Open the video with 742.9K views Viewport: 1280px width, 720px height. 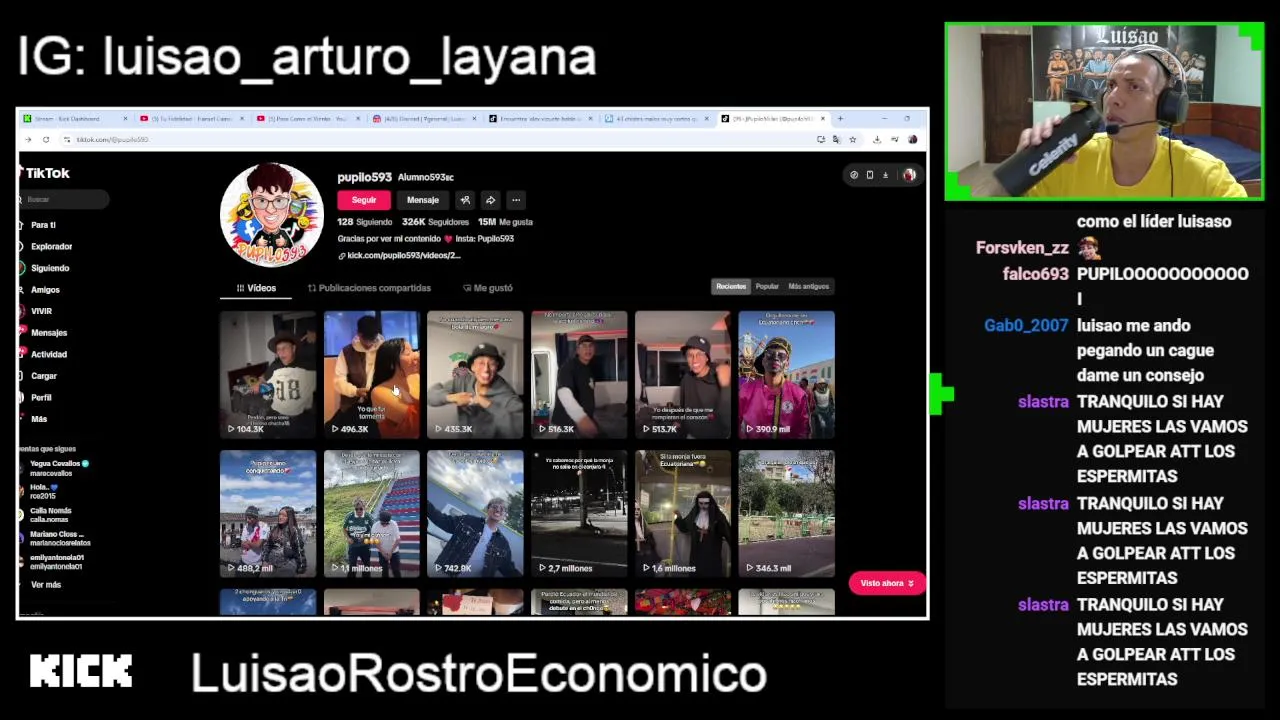tap(475, 514)
